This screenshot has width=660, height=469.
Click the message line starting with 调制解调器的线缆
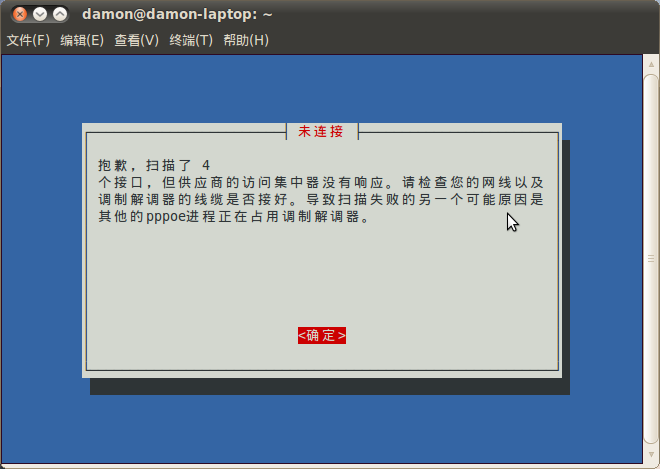[321, 200]
